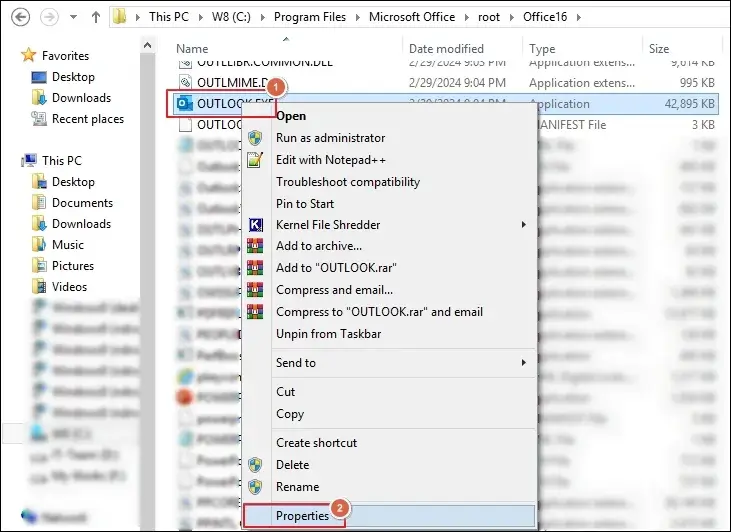Choose Troubleshoot compatibility

pyautogui.click(x=390, y=181)
